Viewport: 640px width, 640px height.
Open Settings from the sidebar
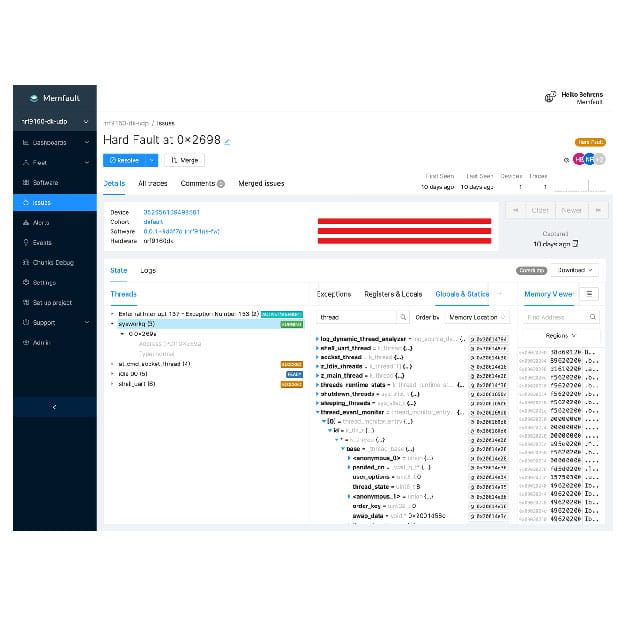click(44, 282)
